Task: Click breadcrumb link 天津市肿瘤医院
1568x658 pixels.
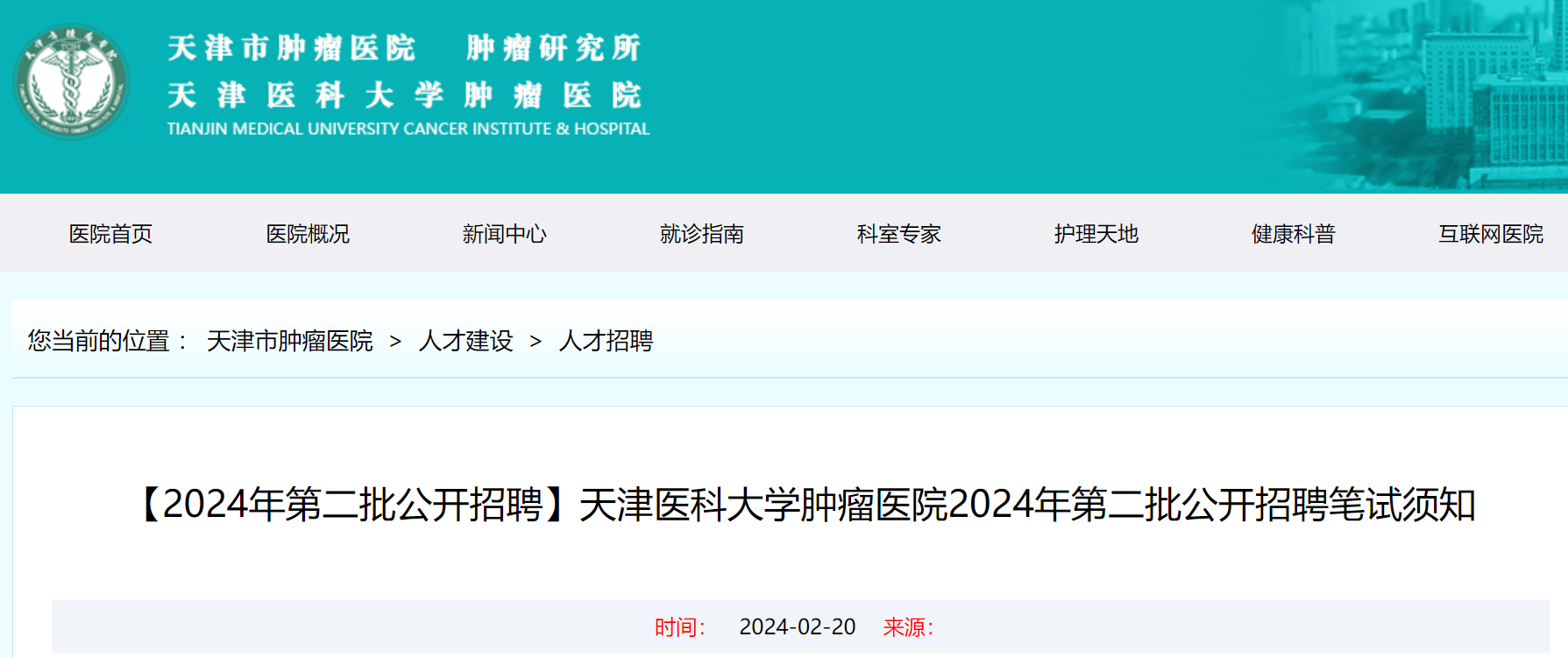Action: tap(290, 341)
